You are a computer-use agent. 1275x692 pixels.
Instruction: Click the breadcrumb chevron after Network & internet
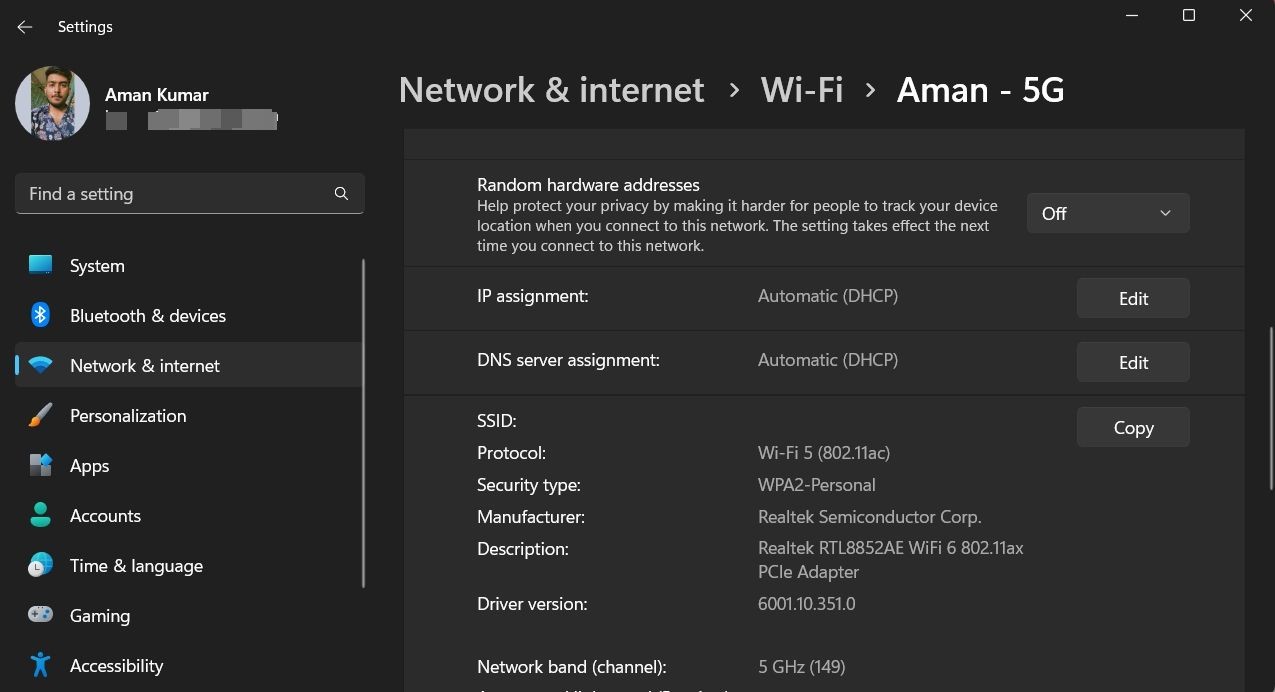tap(735, 90)
